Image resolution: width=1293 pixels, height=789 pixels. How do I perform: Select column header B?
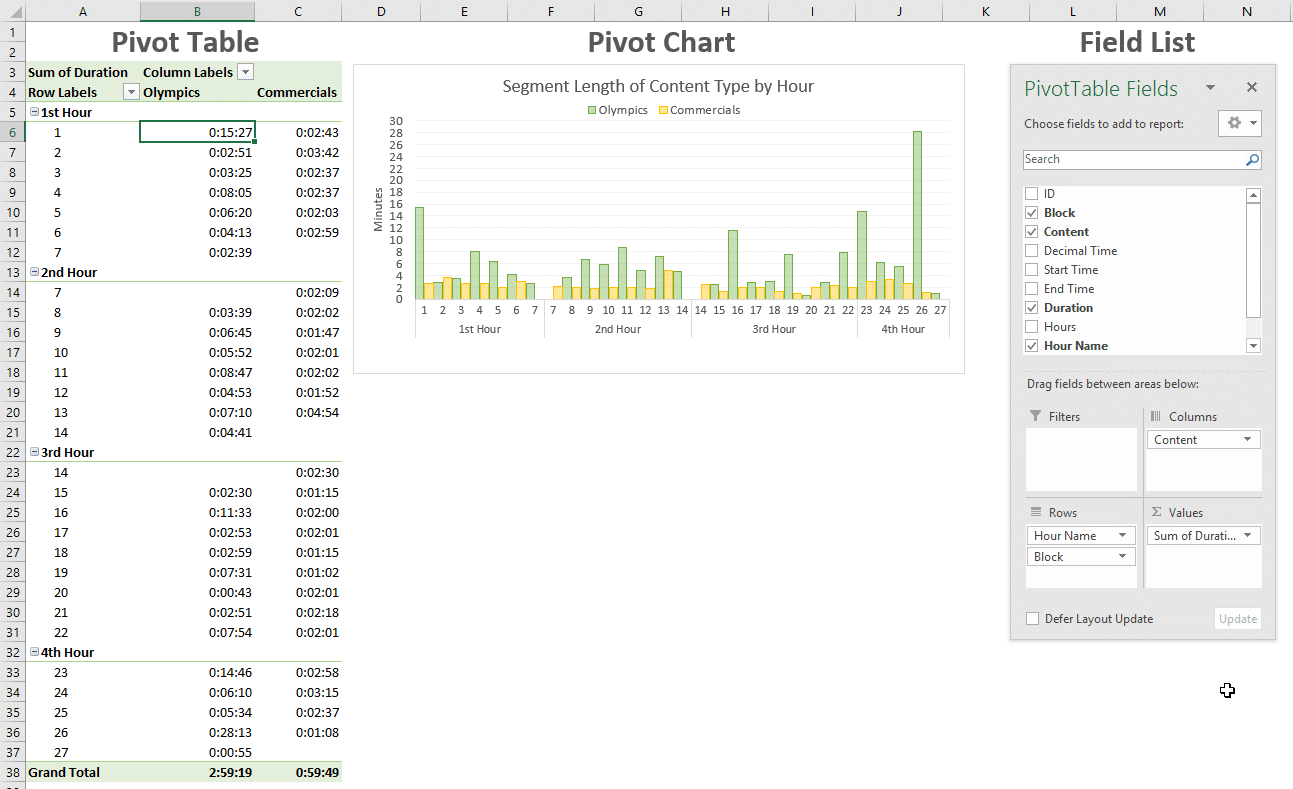coord(197,11)
